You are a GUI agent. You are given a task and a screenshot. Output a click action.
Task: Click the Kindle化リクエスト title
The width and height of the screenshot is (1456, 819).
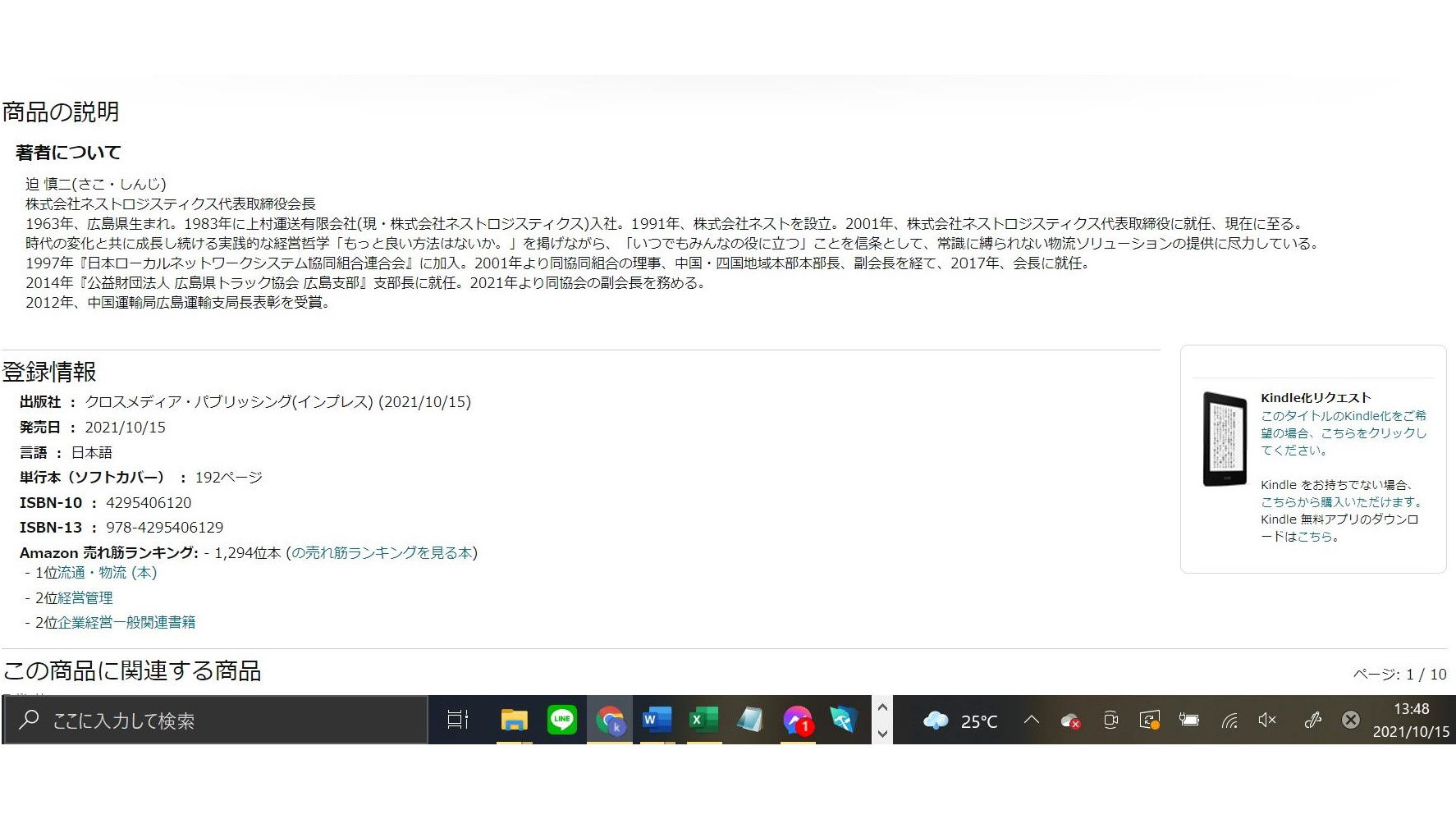point(1316,398)
